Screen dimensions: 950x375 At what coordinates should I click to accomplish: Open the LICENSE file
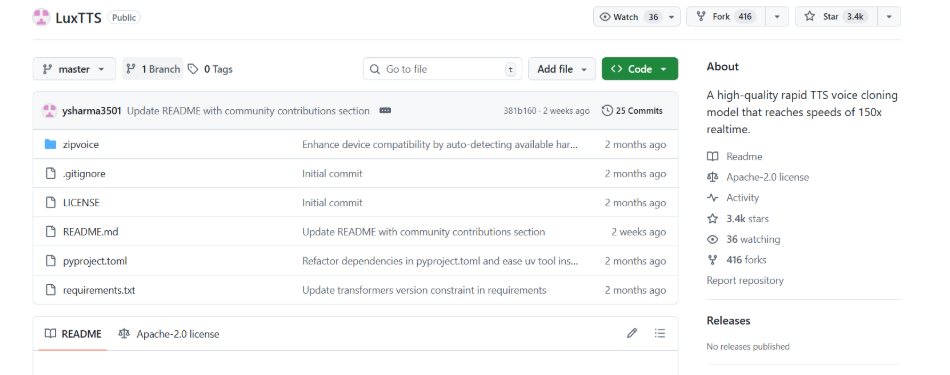(x=81, y=203)
